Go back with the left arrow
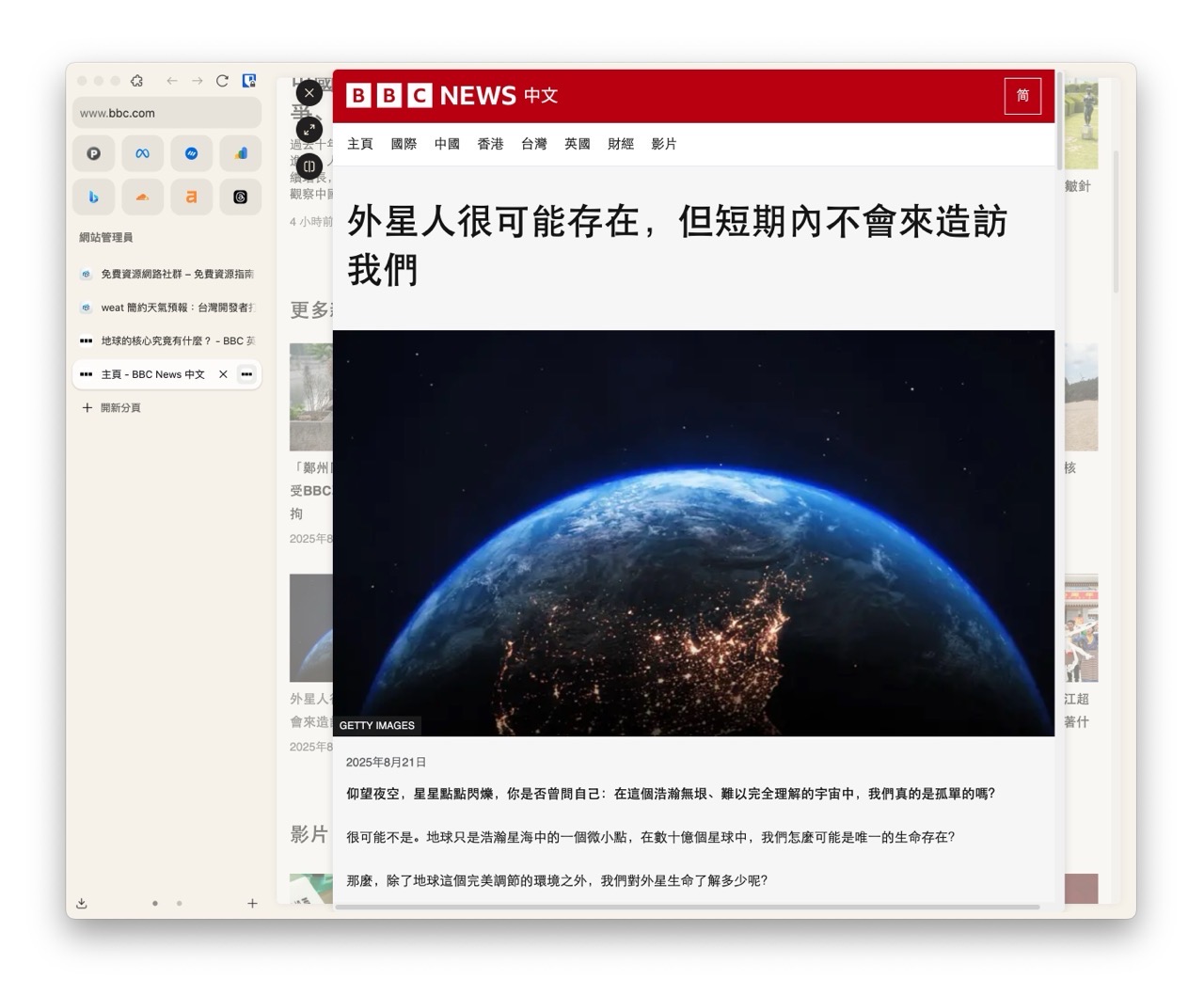 pyautogui.click(x=172, y=81)
